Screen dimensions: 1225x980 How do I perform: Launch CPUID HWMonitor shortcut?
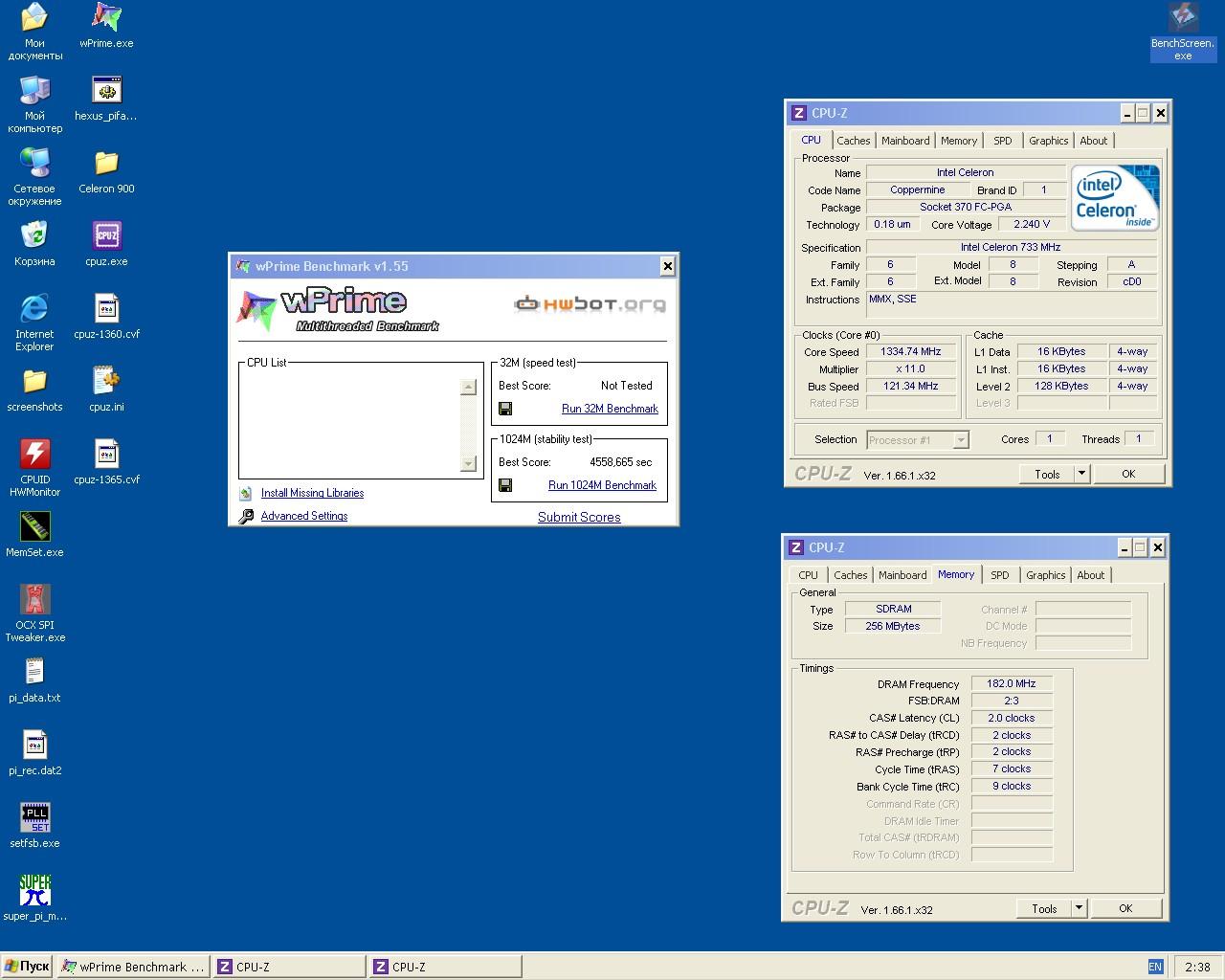coord(34,467)
